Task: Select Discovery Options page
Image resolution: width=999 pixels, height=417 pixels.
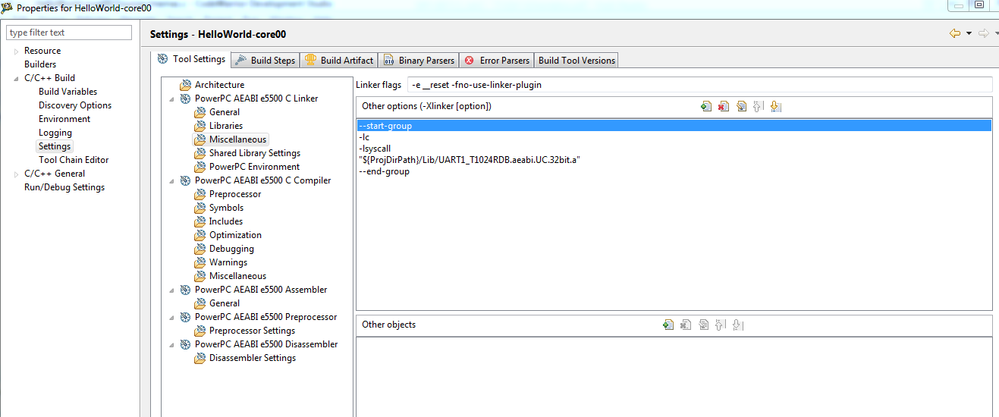Action: [x=75, y=105]
